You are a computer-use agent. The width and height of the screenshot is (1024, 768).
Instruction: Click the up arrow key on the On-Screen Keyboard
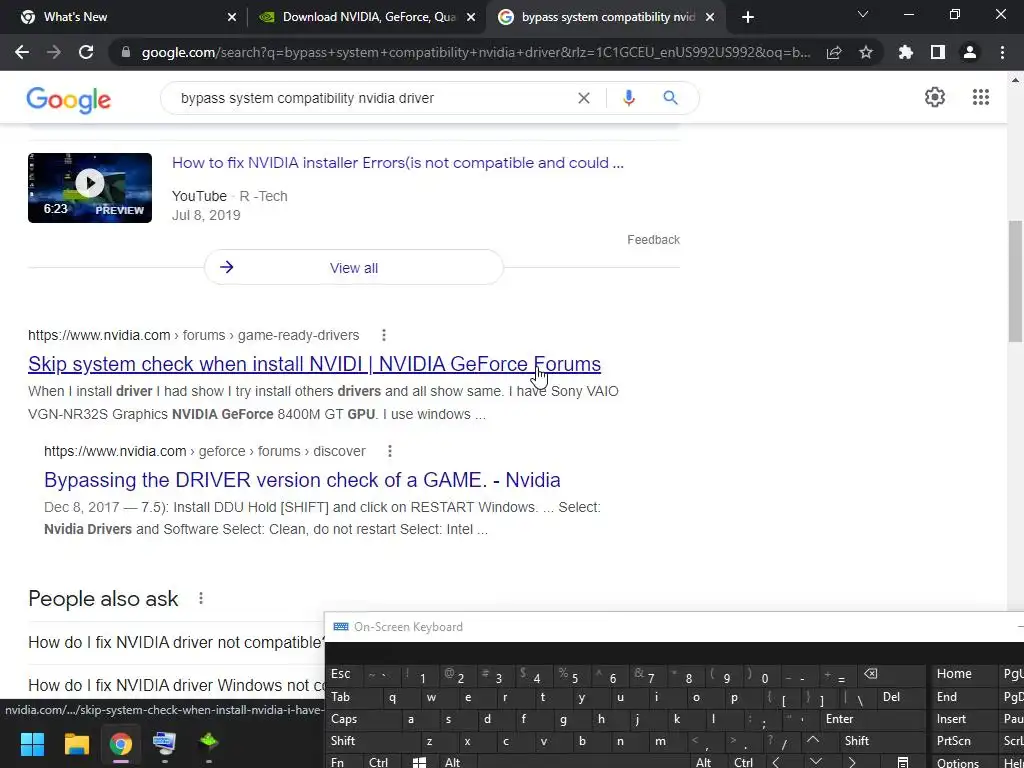[x=812, y=741]
